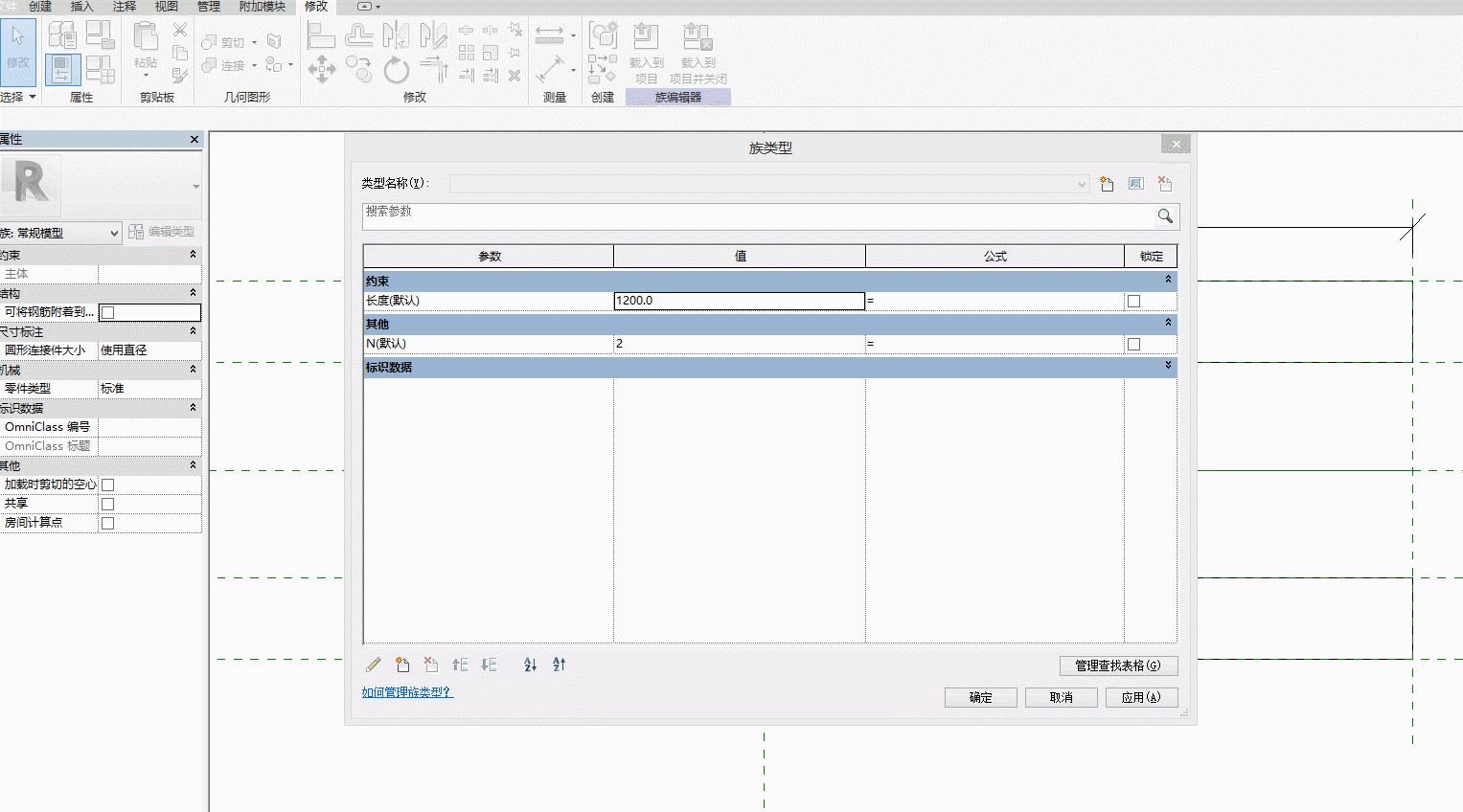Click the rename family type icon
Screen dimensions: 1463x812
1135,184
